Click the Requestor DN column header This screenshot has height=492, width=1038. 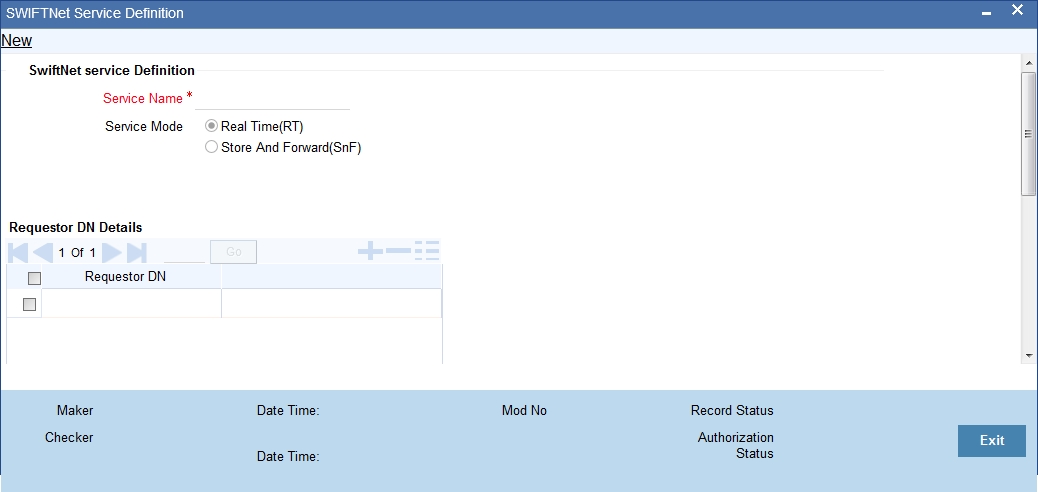click(125, 277)
